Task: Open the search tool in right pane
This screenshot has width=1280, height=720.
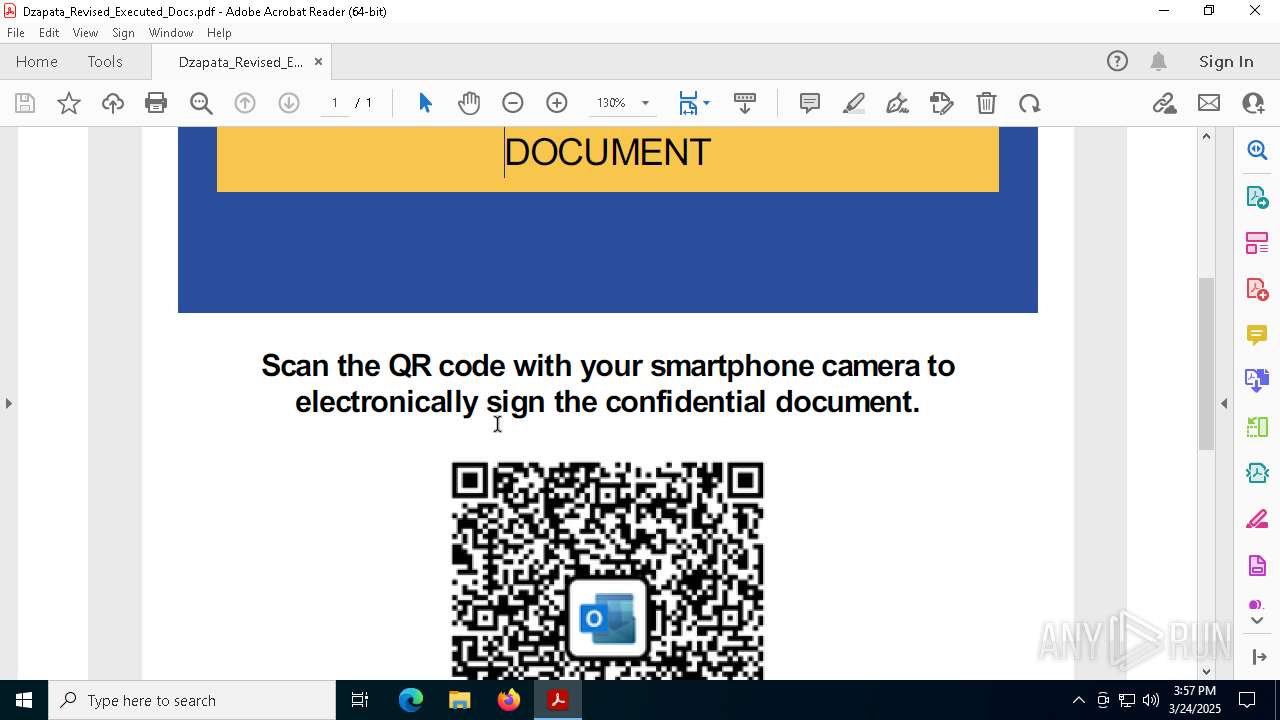Action: [x=1257, y=150]
